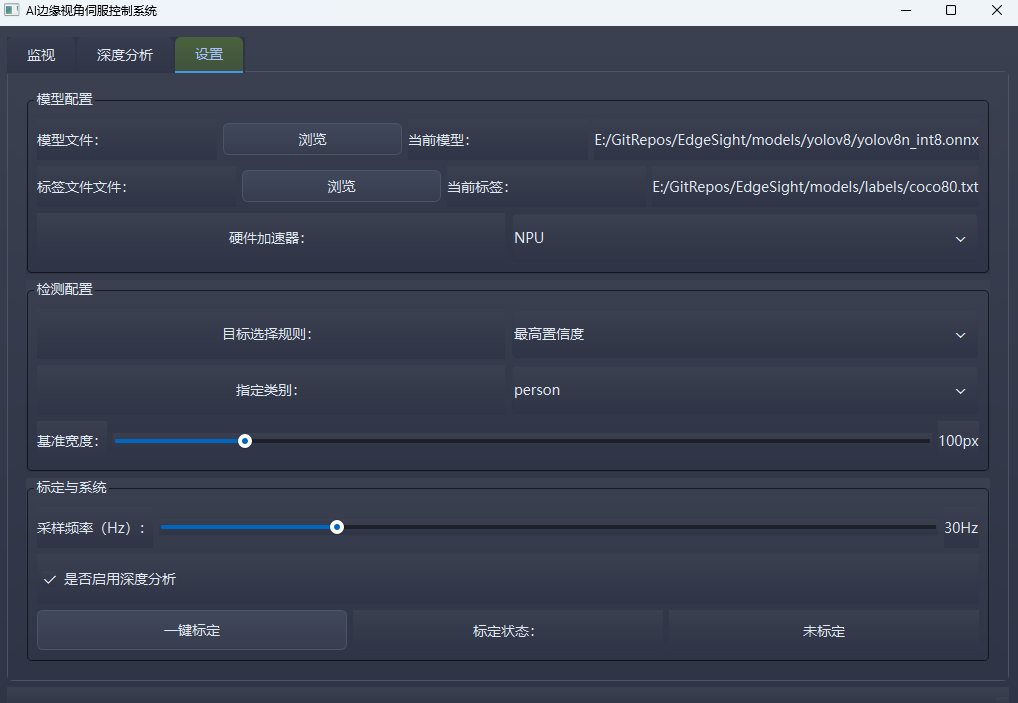The width and height of the screenshot is (1018, 703).
Task: Click the application icon in title bar
Action: [13, 10]
